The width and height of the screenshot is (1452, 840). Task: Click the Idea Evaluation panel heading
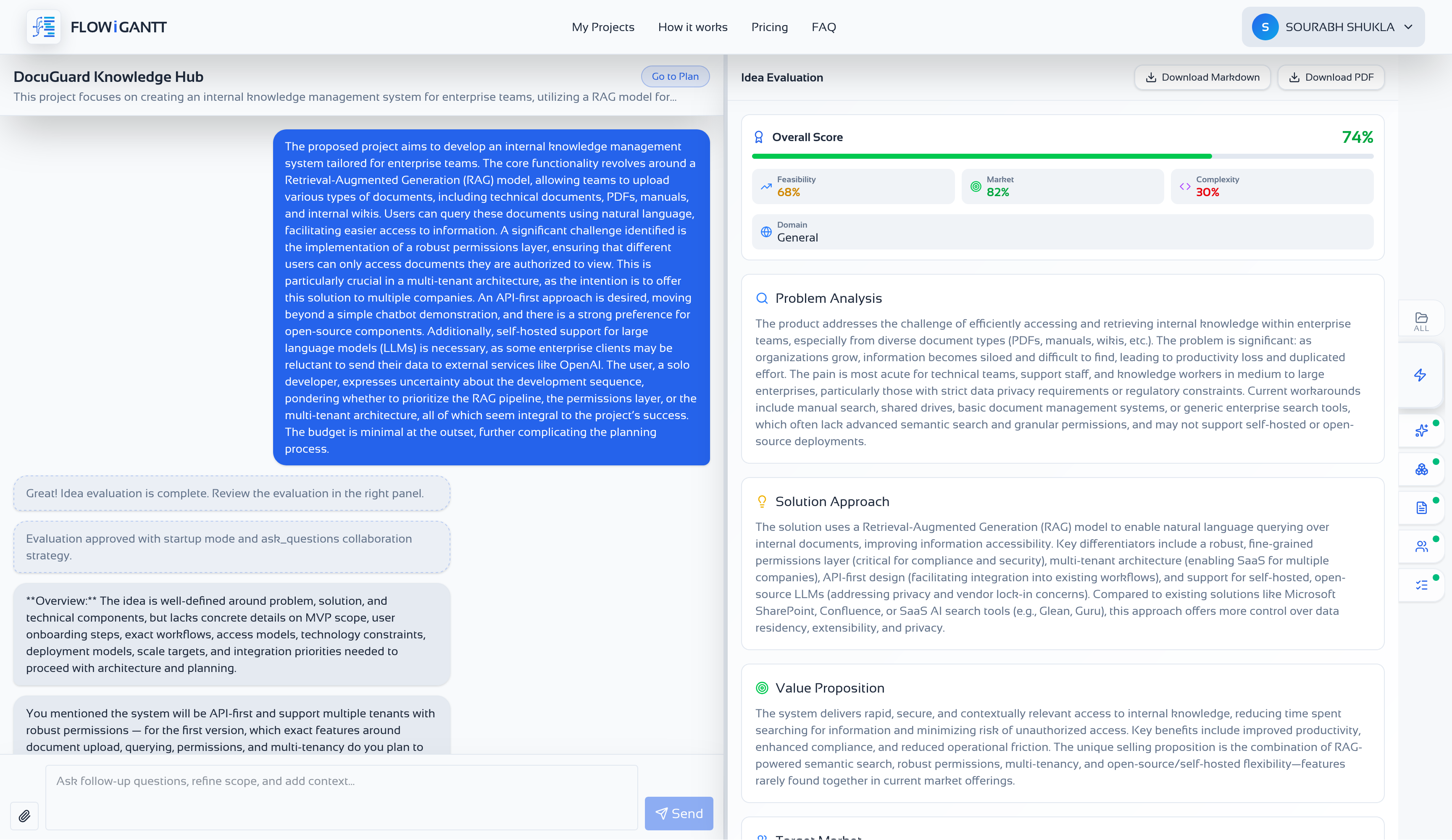tap(781, 77)
